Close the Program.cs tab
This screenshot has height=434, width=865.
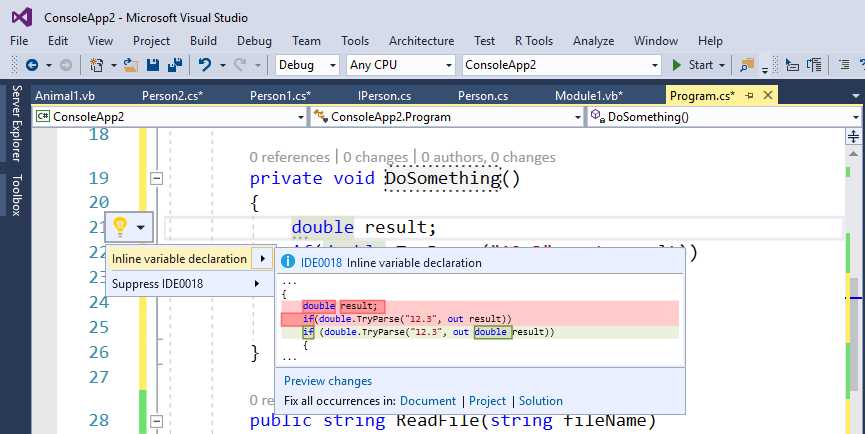[767, 95]
